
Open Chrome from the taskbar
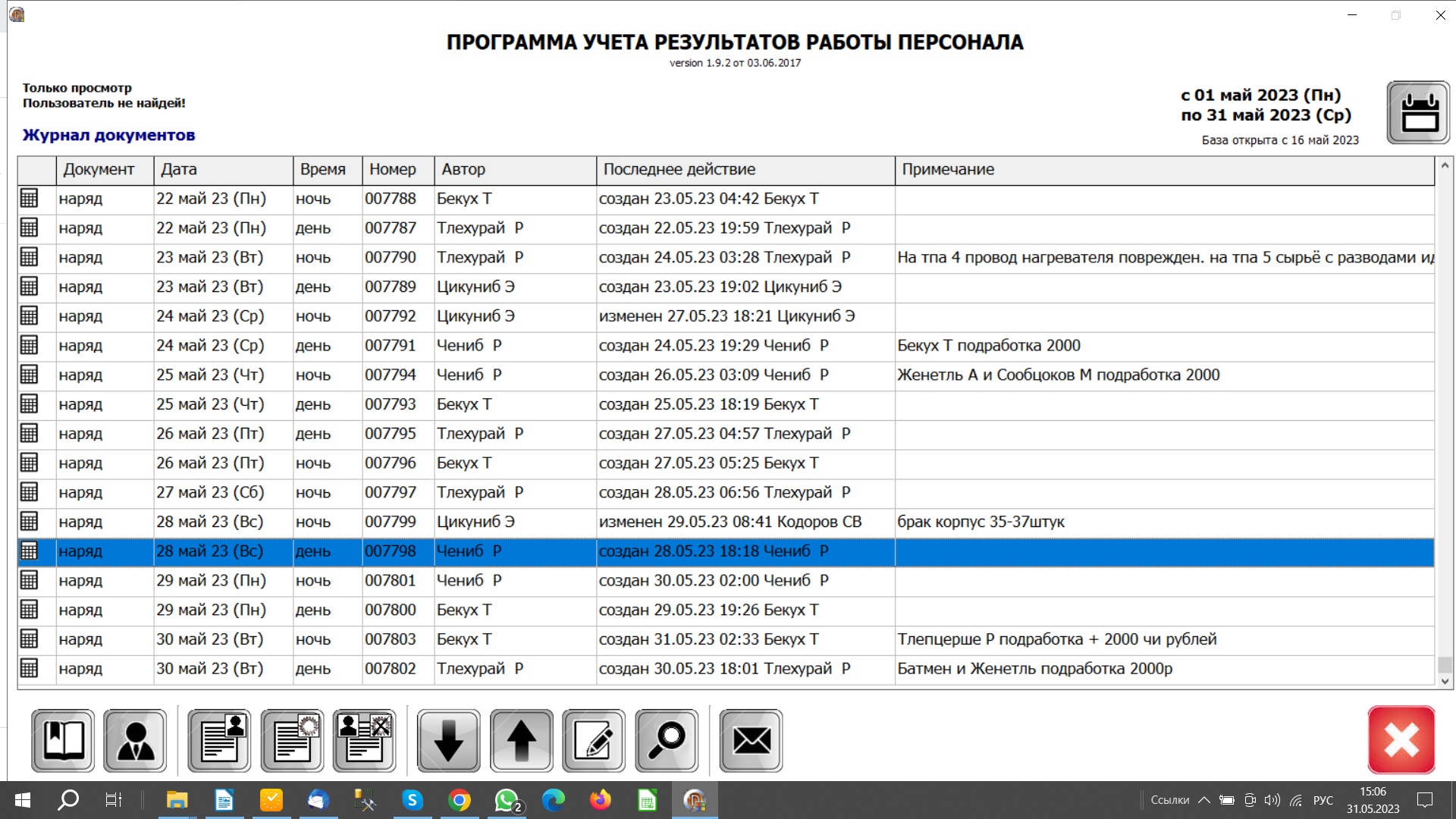pyautogui.click(x=460, y=800)
